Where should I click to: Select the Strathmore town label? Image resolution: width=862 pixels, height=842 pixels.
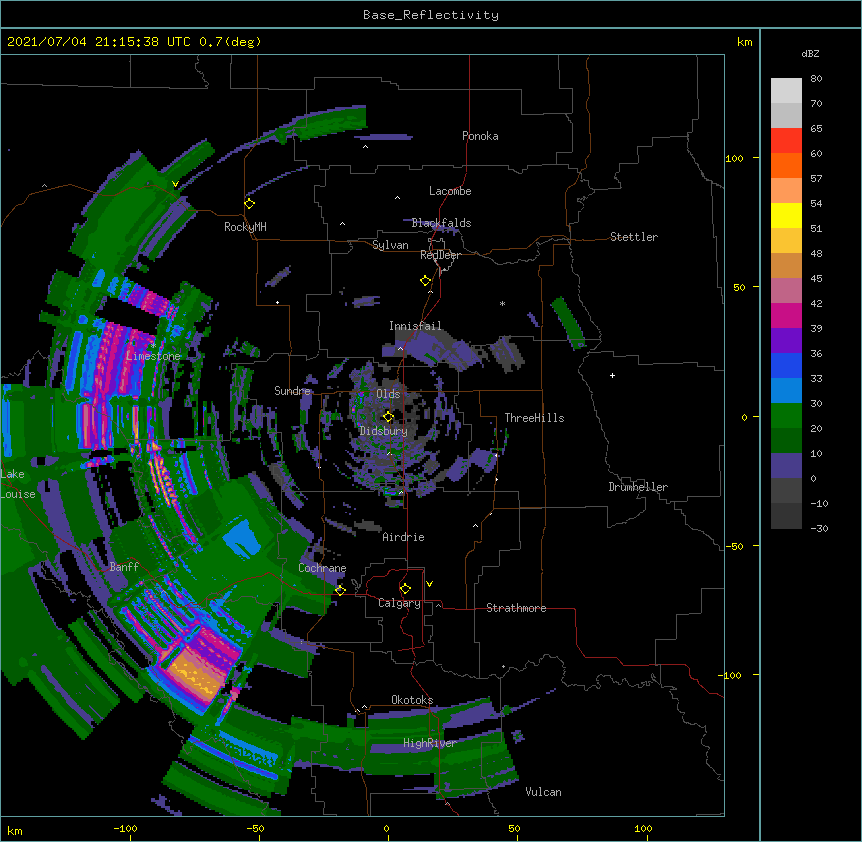tap(516, 608)
